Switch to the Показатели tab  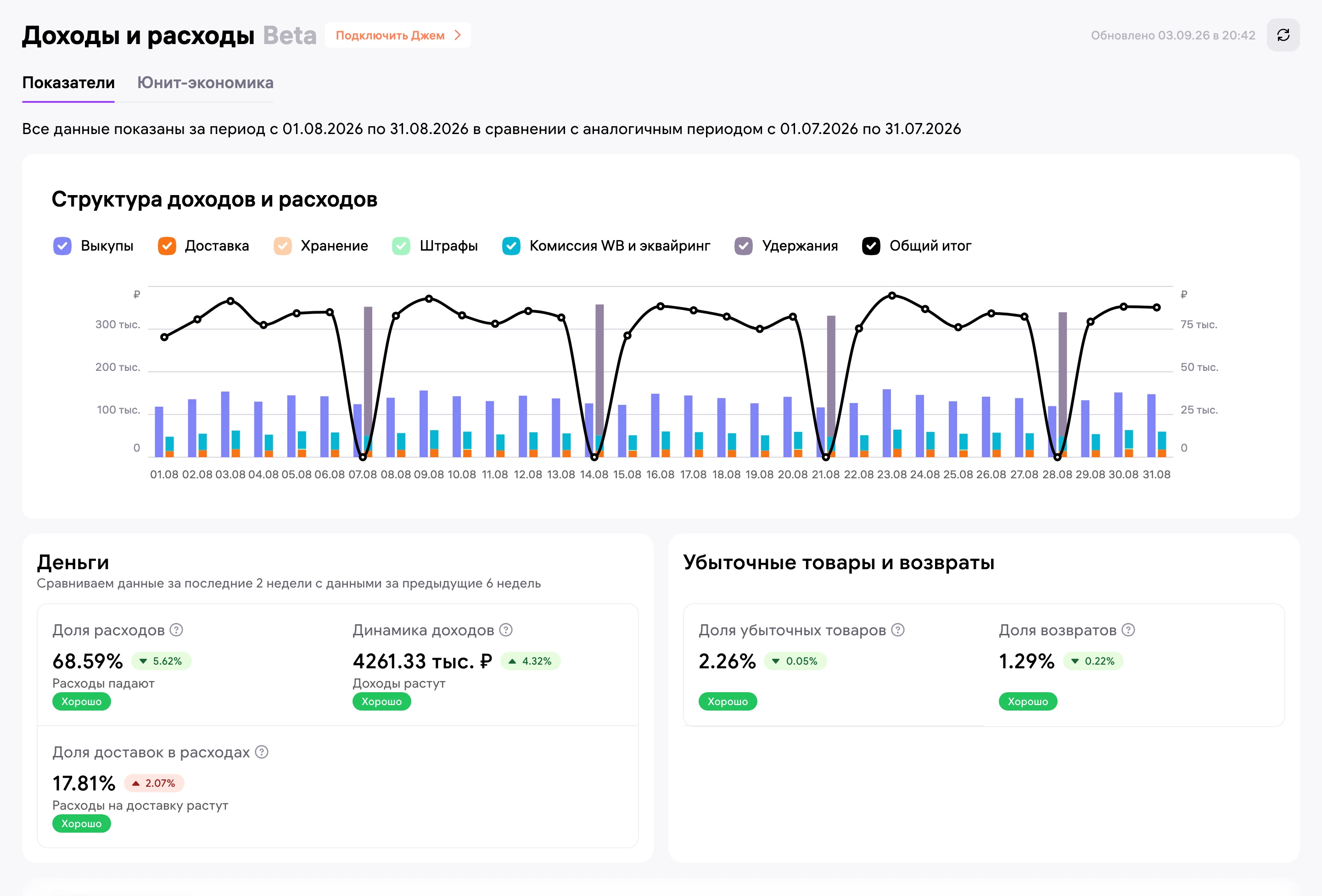click(68, 83)
